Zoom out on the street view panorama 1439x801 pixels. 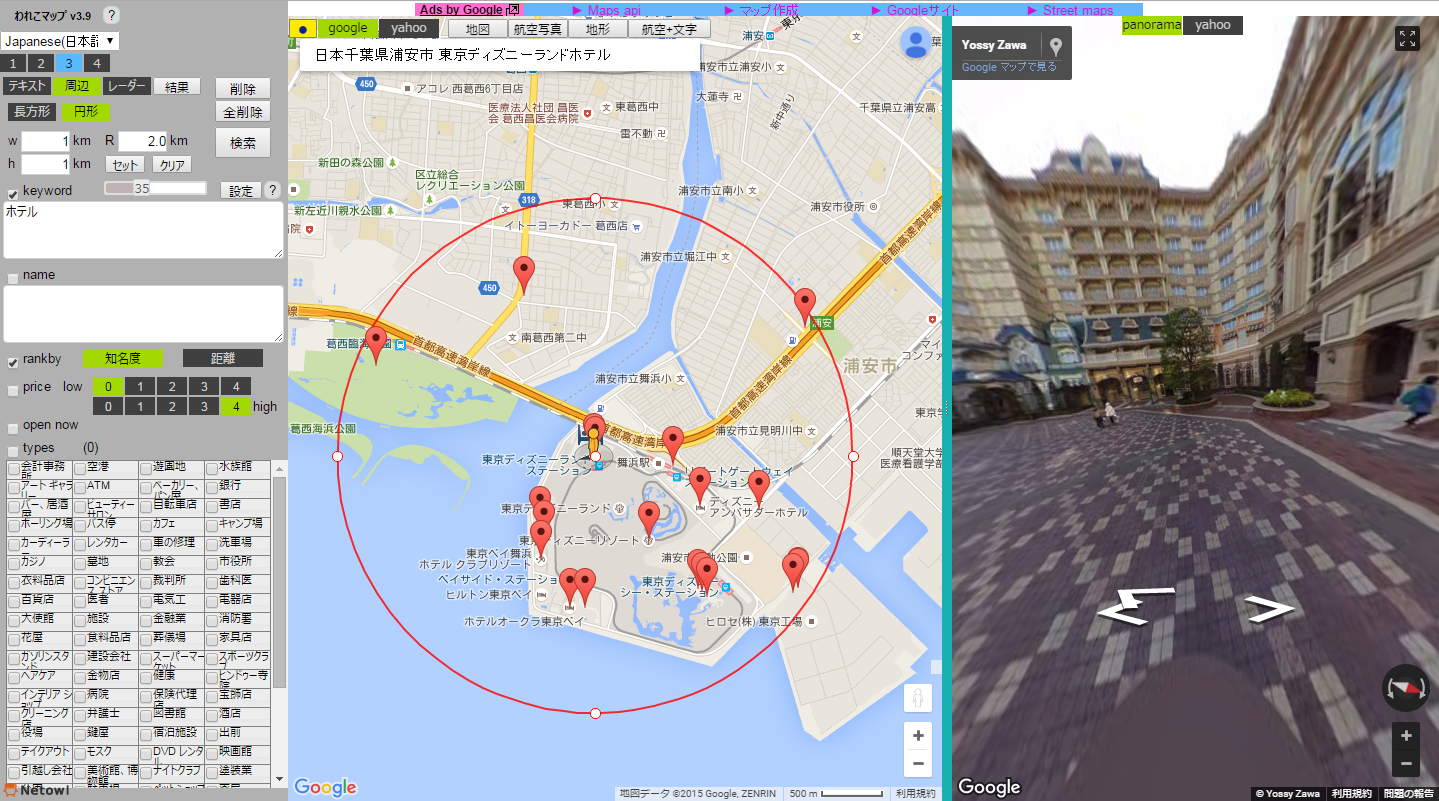[1406, 764]
